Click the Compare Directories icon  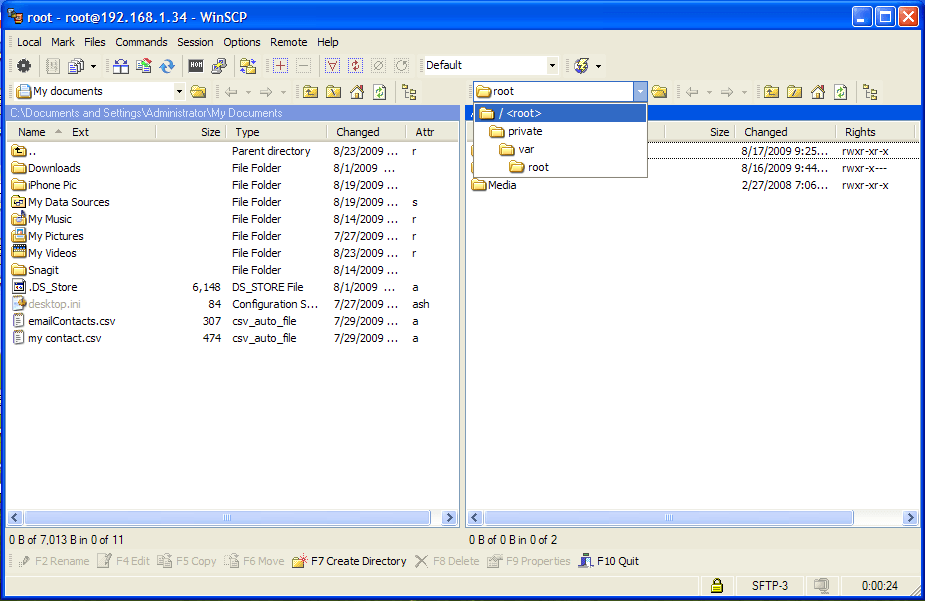tap(121, 65)
